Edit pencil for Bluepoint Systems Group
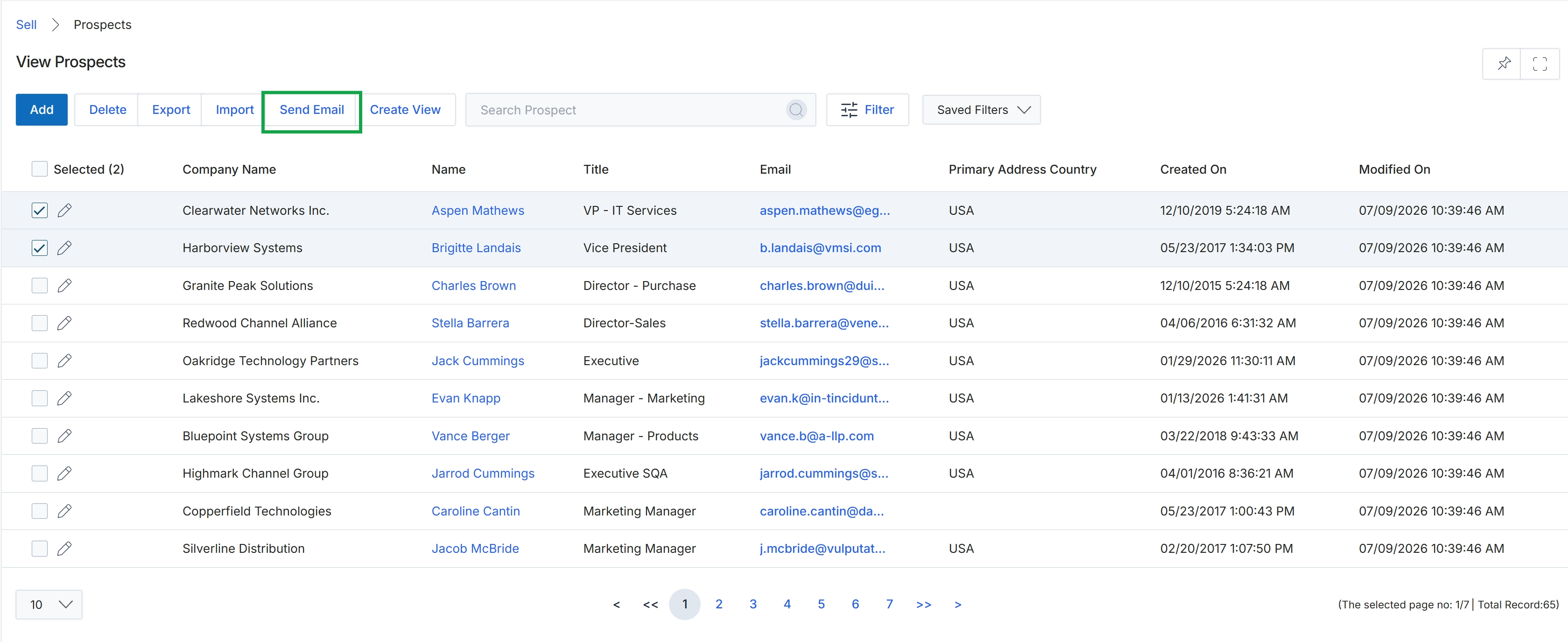This screenshot has width=1568, height=642. tap(64, 436)
